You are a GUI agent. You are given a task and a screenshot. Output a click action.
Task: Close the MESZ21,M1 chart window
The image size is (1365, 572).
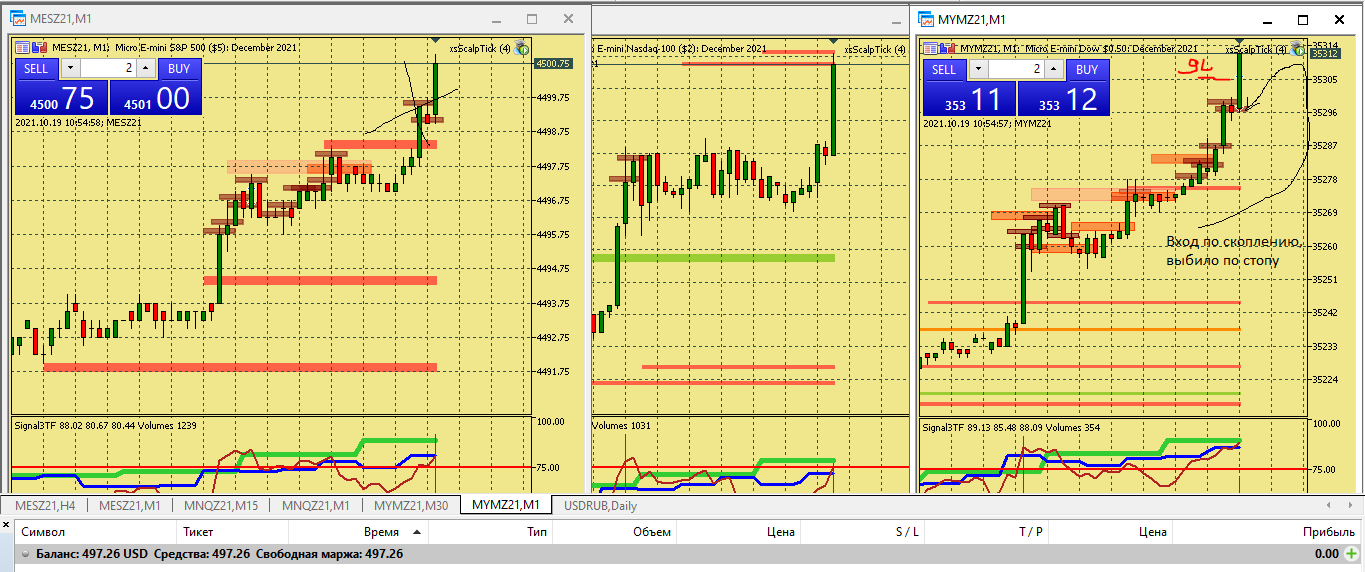point(568,19)
